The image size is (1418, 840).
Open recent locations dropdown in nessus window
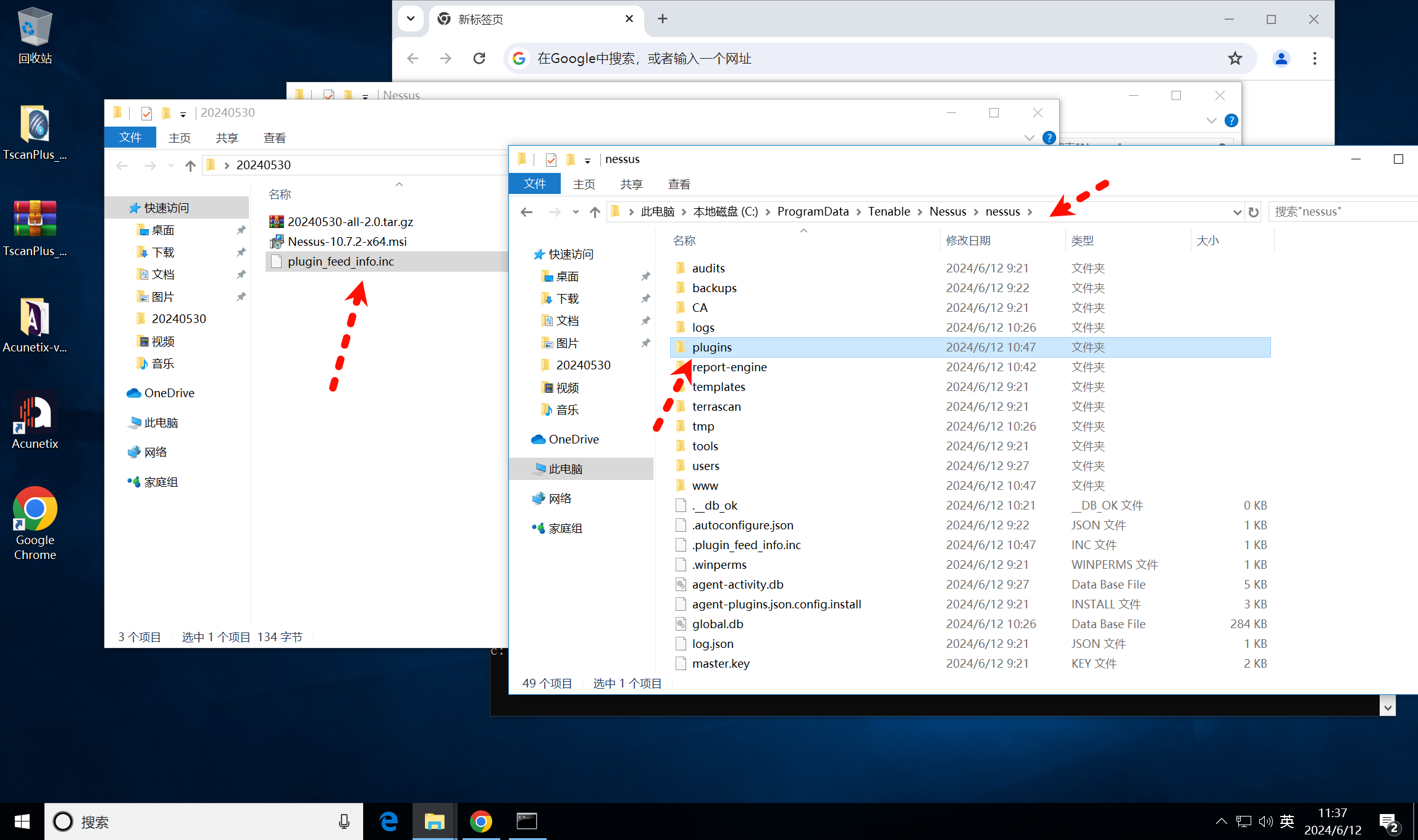pos(576,212)
